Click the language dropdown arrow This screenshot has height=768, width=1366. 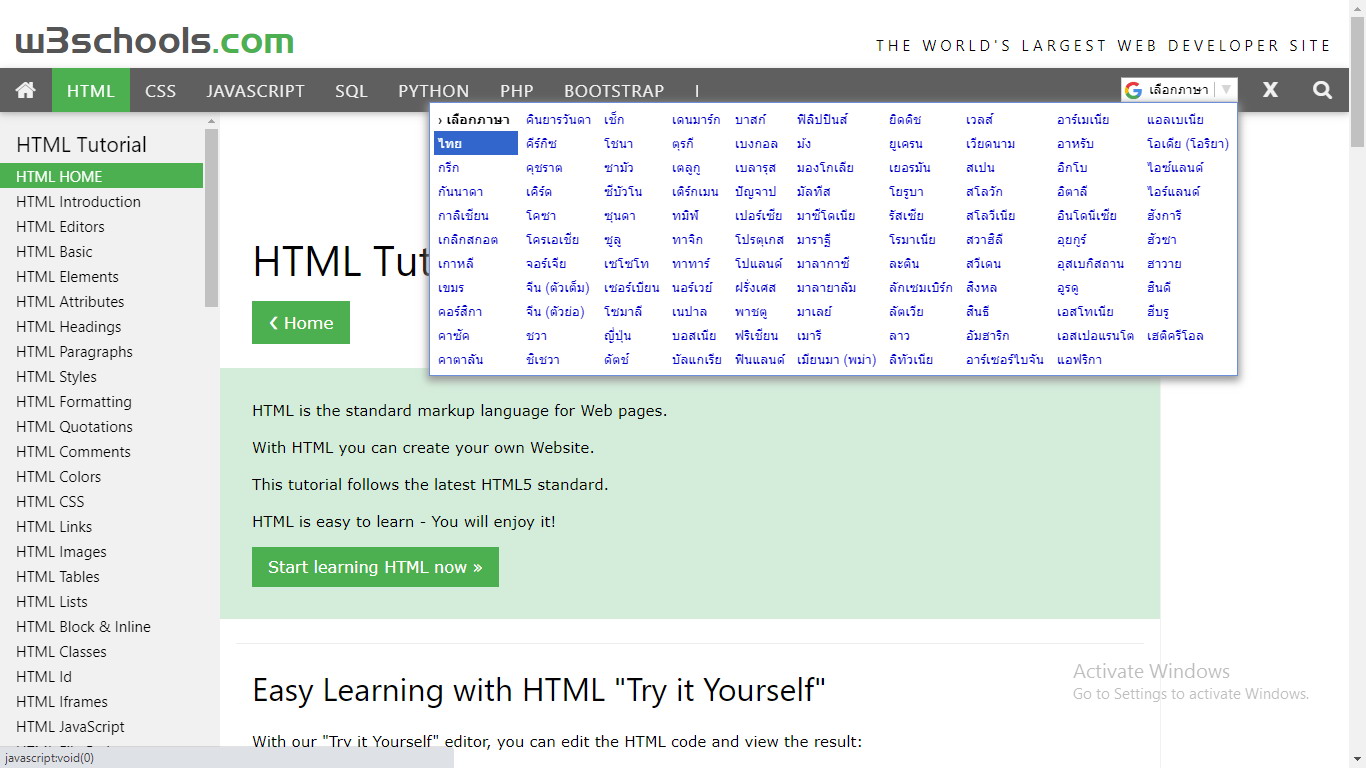[1227, 90]
